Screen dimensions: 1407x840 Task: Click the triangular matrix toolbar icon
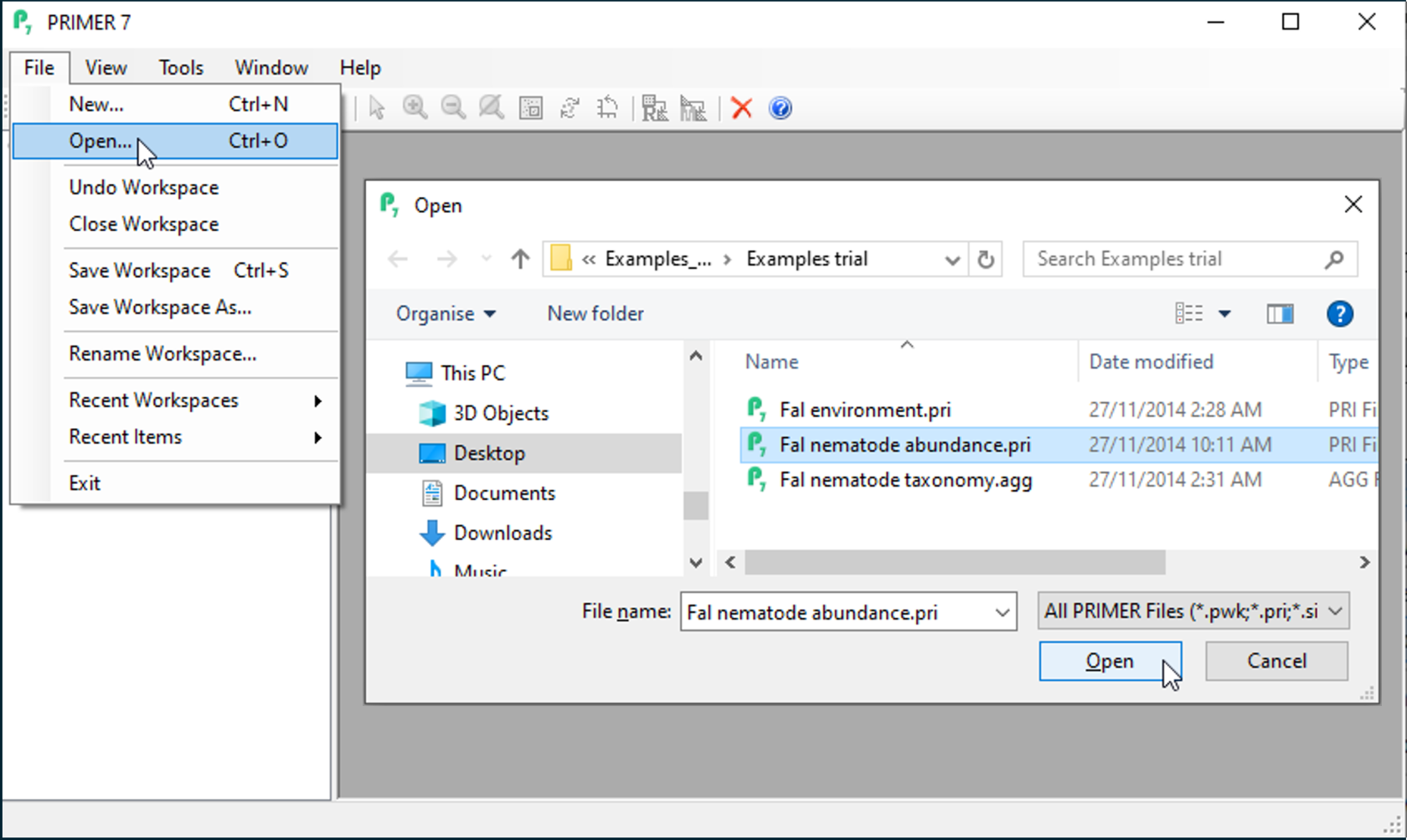tap(693, 108)
